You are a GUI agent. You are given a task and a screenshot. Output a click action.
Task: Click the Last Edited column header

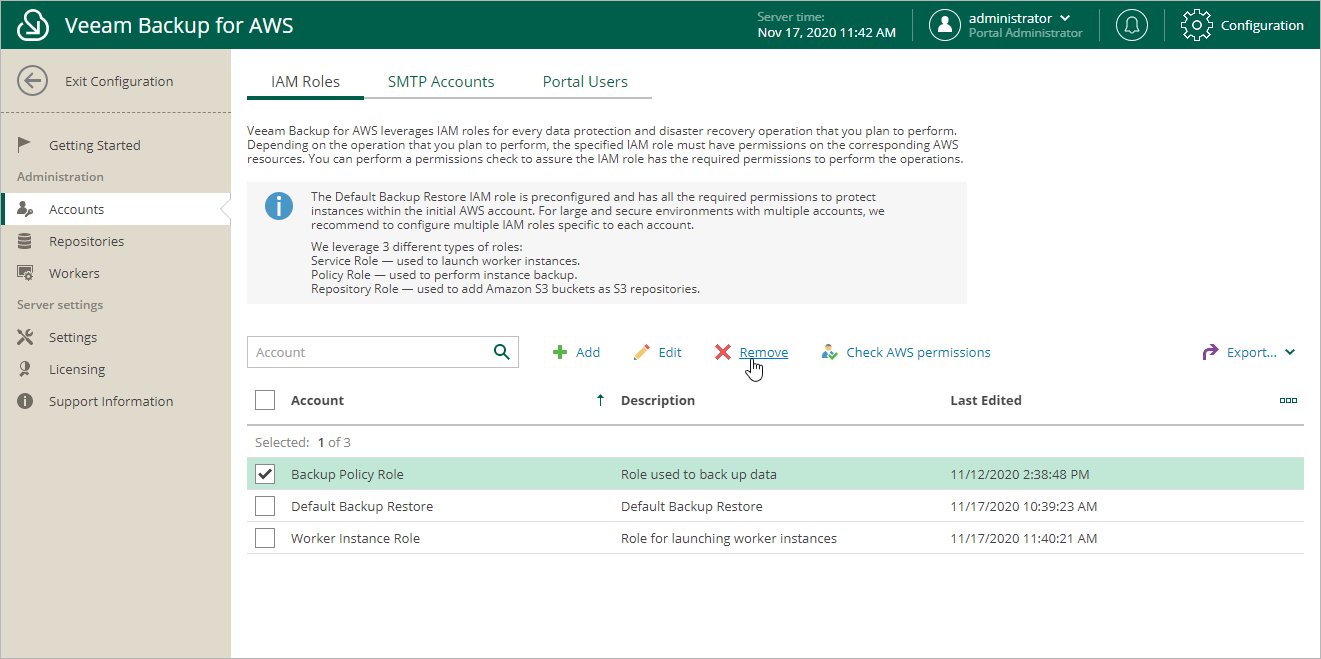tap(986, 400)
